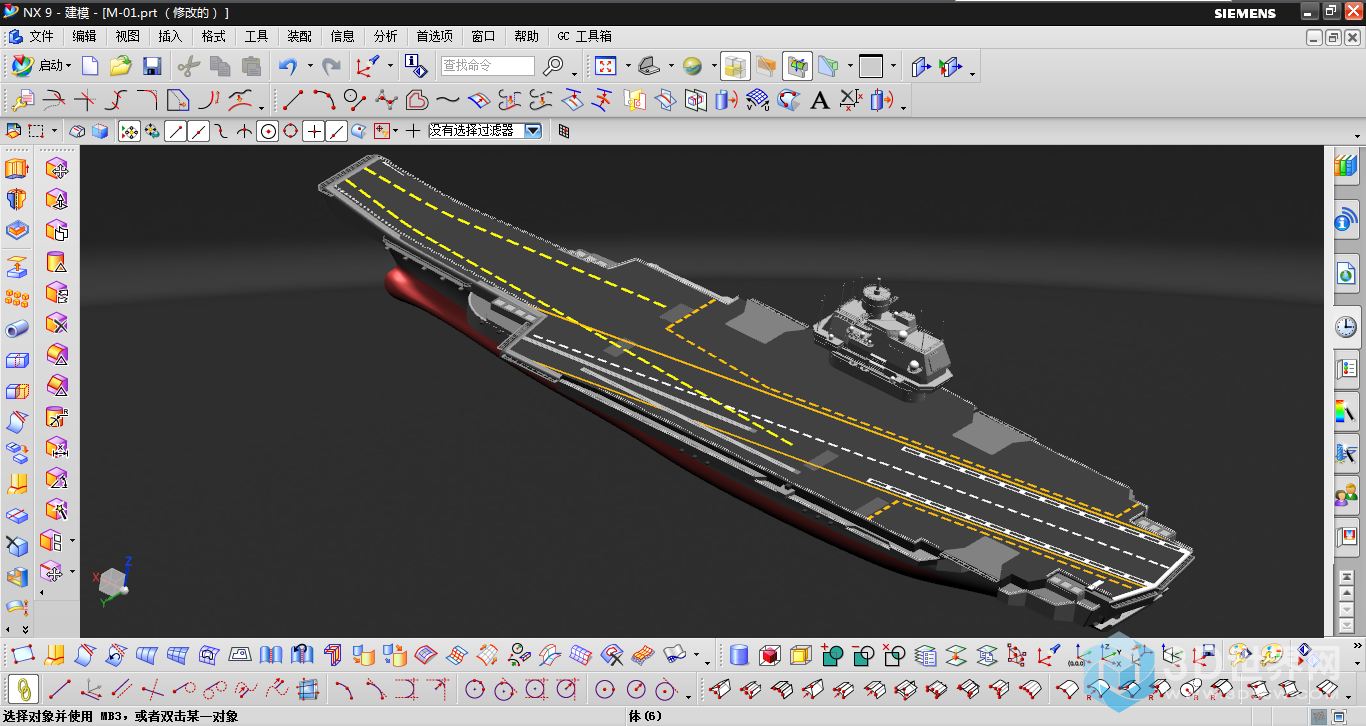This screenshot has width=1366, height=726.
Task: Click the Extrude icon in left toolbar
Action: 17,169
